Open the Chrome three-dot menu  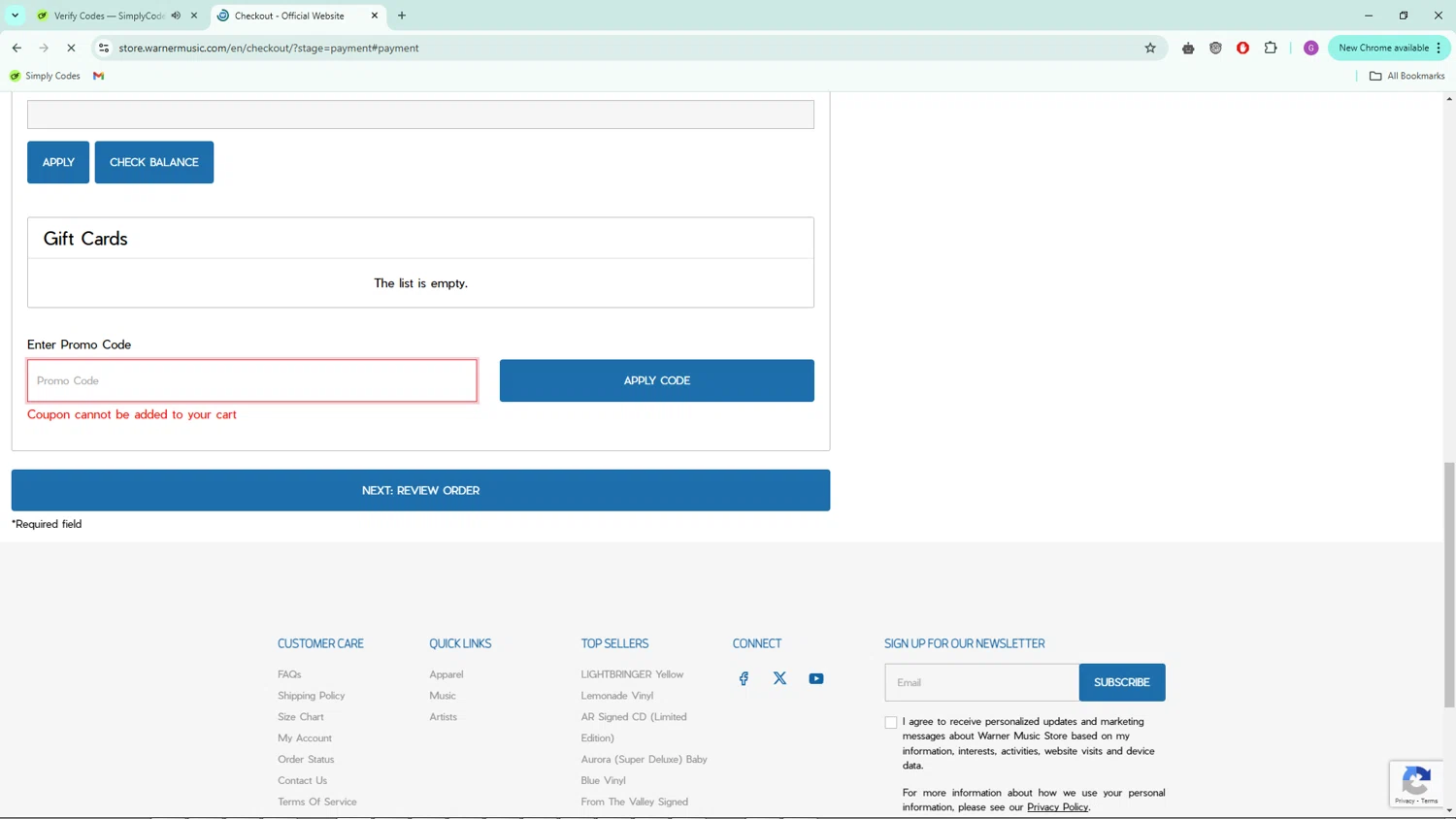pos(1439,48)
